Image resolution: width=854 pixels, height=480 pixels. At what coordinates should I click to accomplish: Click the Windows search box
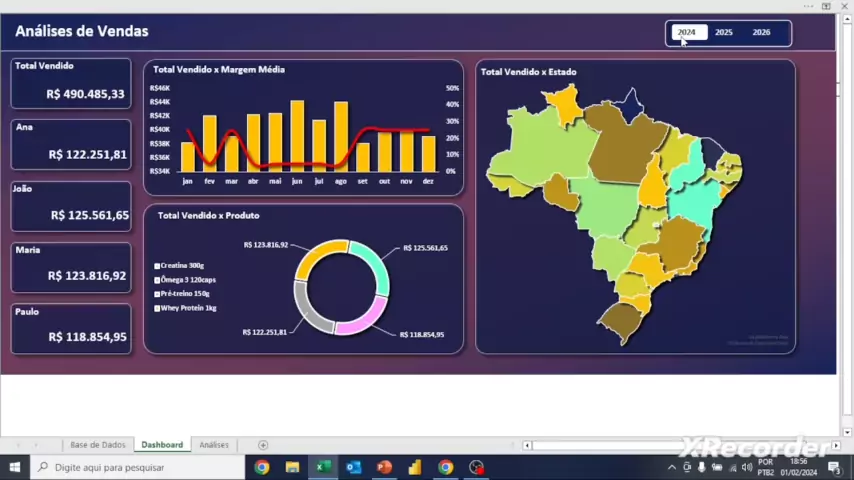[140, 467]
